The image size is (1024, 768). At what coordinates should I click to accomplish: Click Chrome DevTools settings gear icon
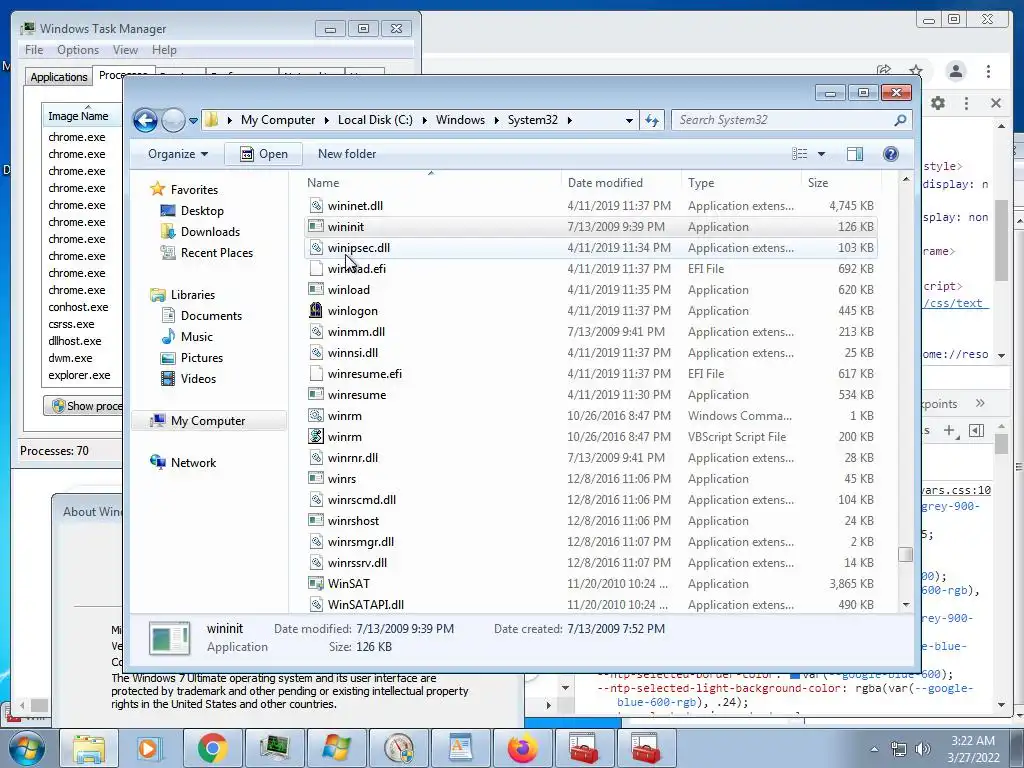938,103
